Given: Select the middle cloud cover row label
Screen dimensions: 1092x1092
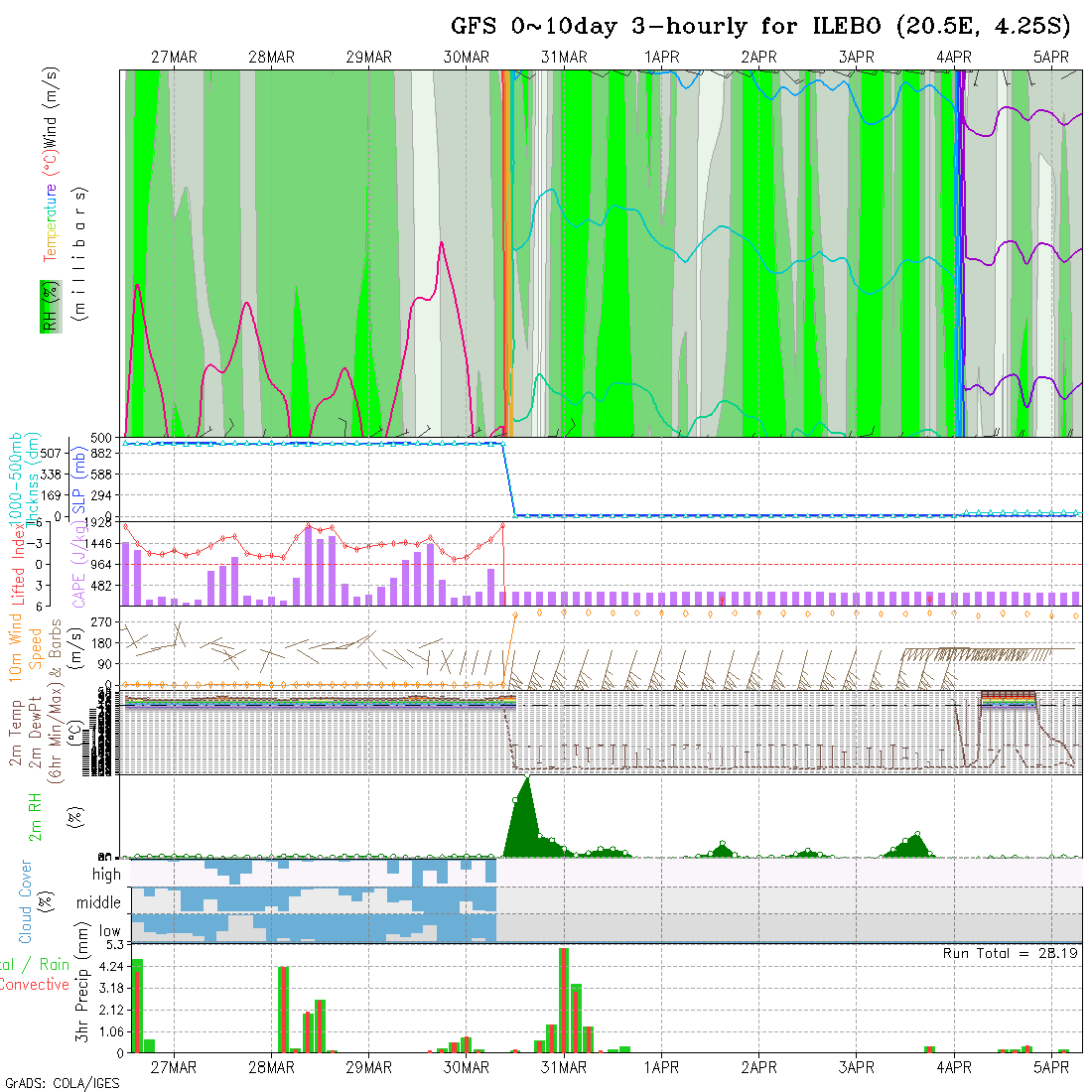Looking at the screenshot, I should click(x=98, y=902).
